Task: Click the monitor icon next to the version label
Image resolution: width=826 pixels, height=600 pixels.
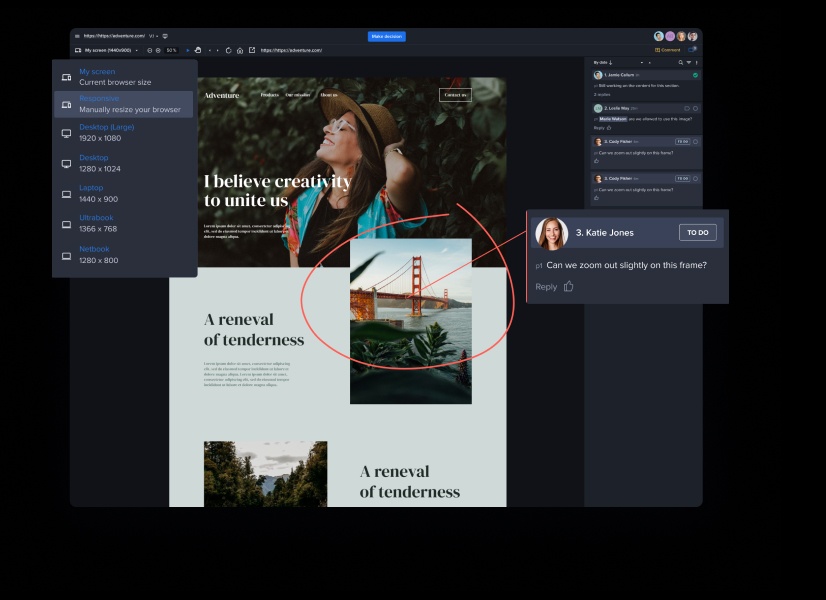Action: point(165,36)
